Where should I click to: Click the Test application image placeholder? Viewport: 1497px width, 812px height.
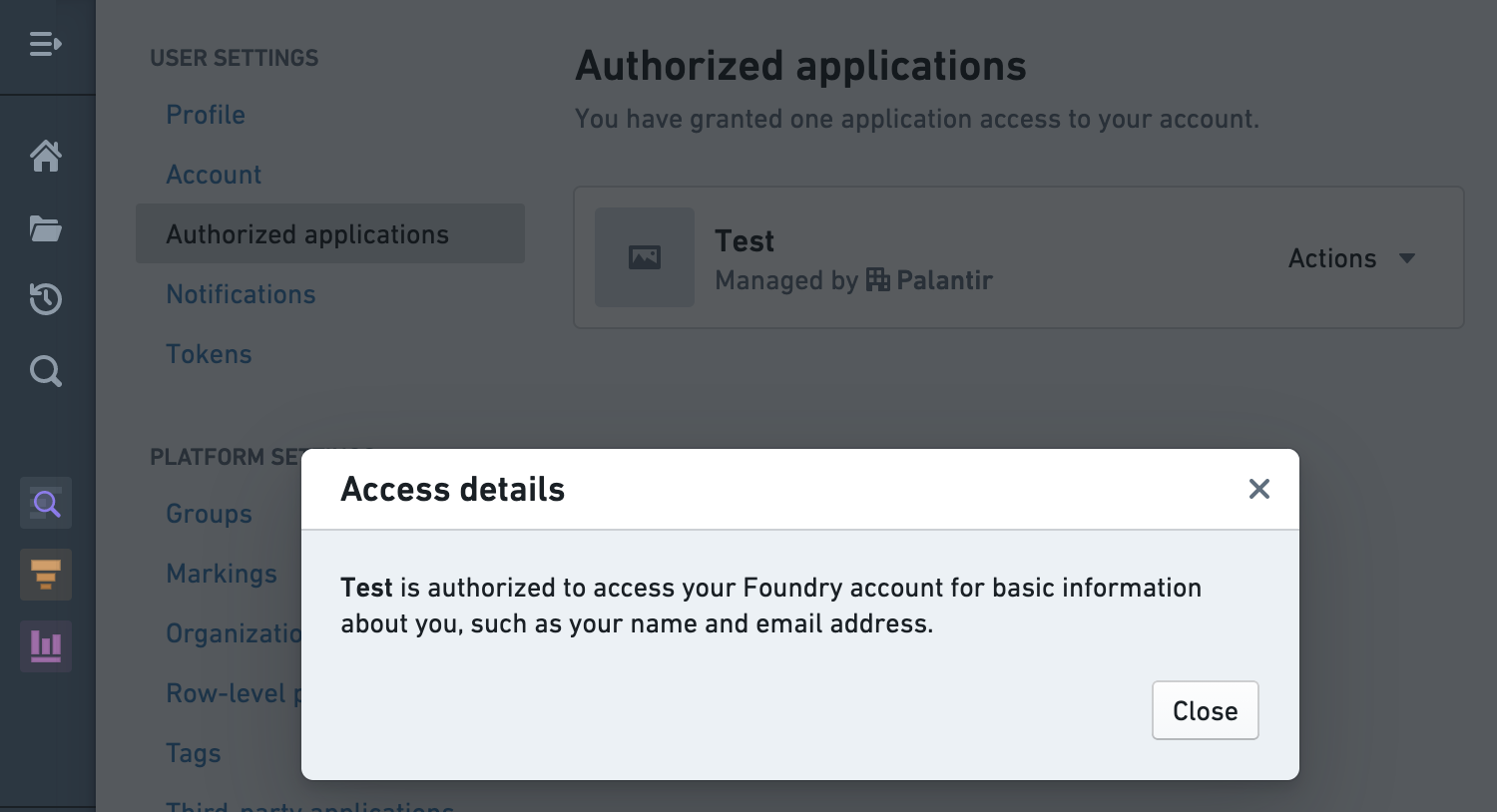coord(645,257)
